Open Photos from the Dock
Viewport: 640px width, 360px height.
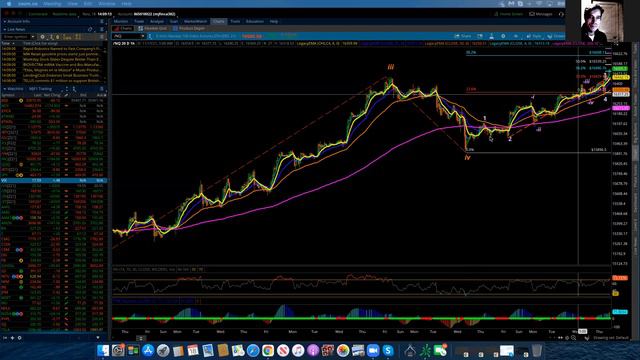[x=343, y=350]
